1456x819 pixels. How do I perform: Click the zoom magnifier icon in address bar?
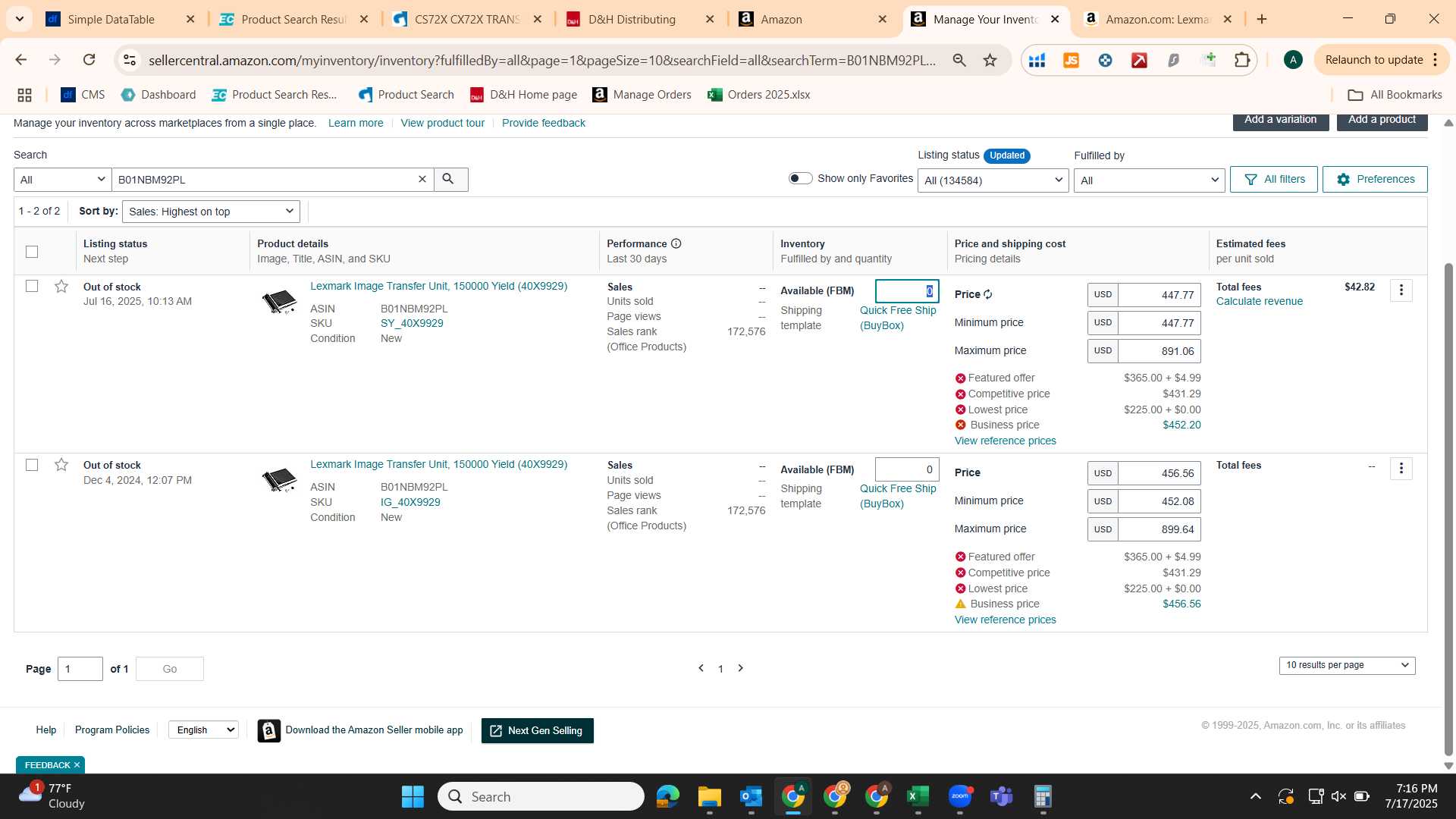coord(959,60)
